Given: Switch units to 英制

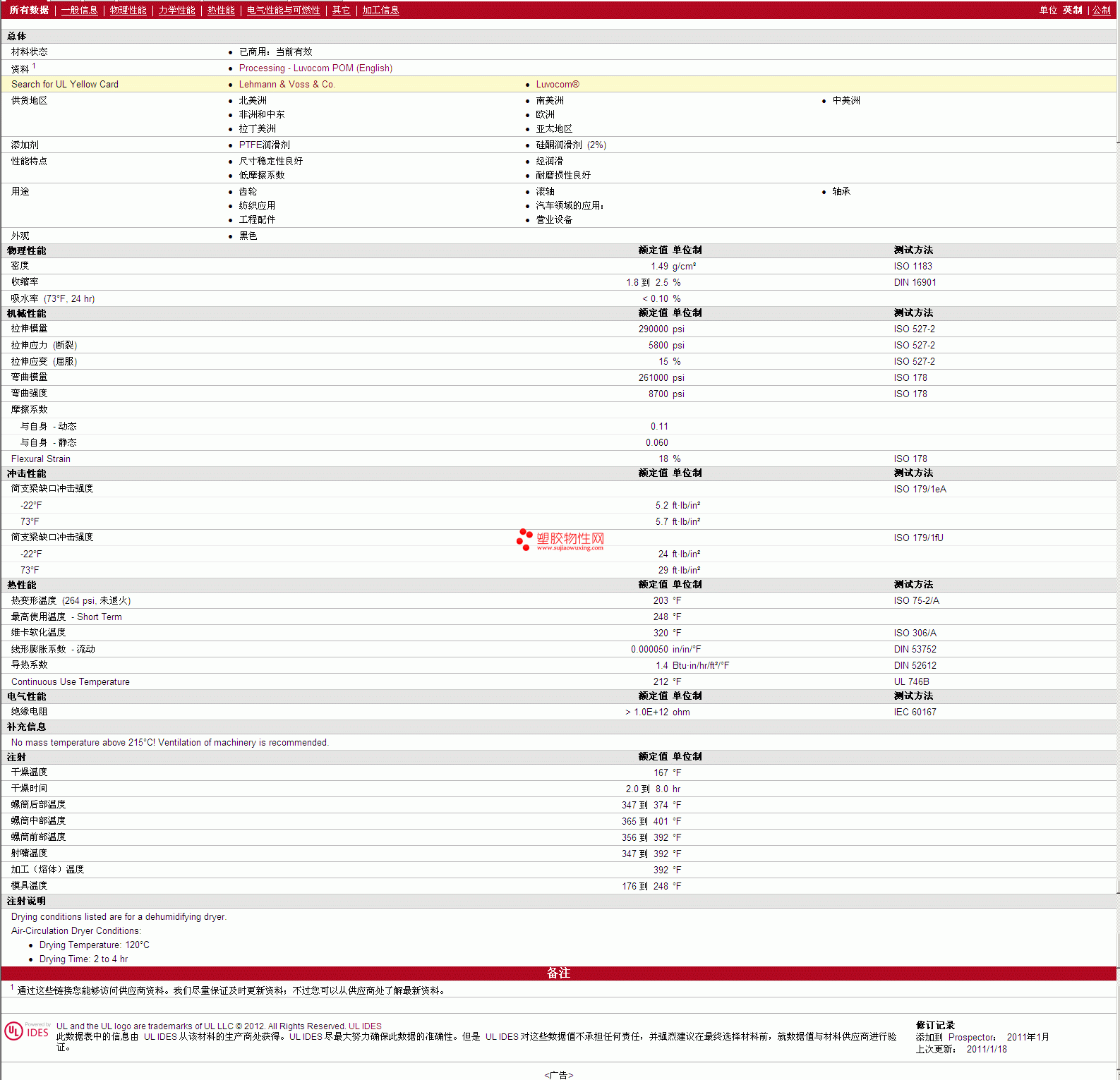Looking at the screenshot, I should [x=1072, y=10].
